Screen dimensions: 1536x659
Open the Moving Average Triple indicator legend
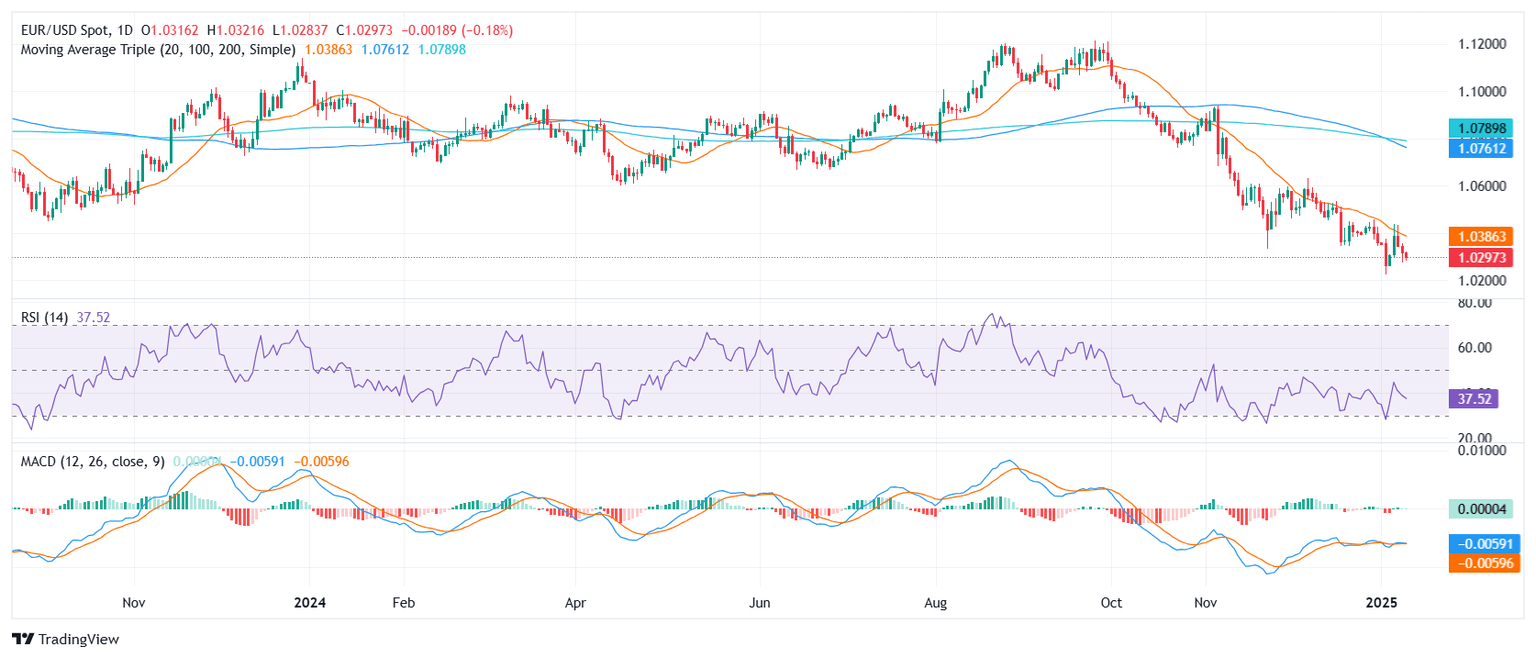click(x=154, y=49)
